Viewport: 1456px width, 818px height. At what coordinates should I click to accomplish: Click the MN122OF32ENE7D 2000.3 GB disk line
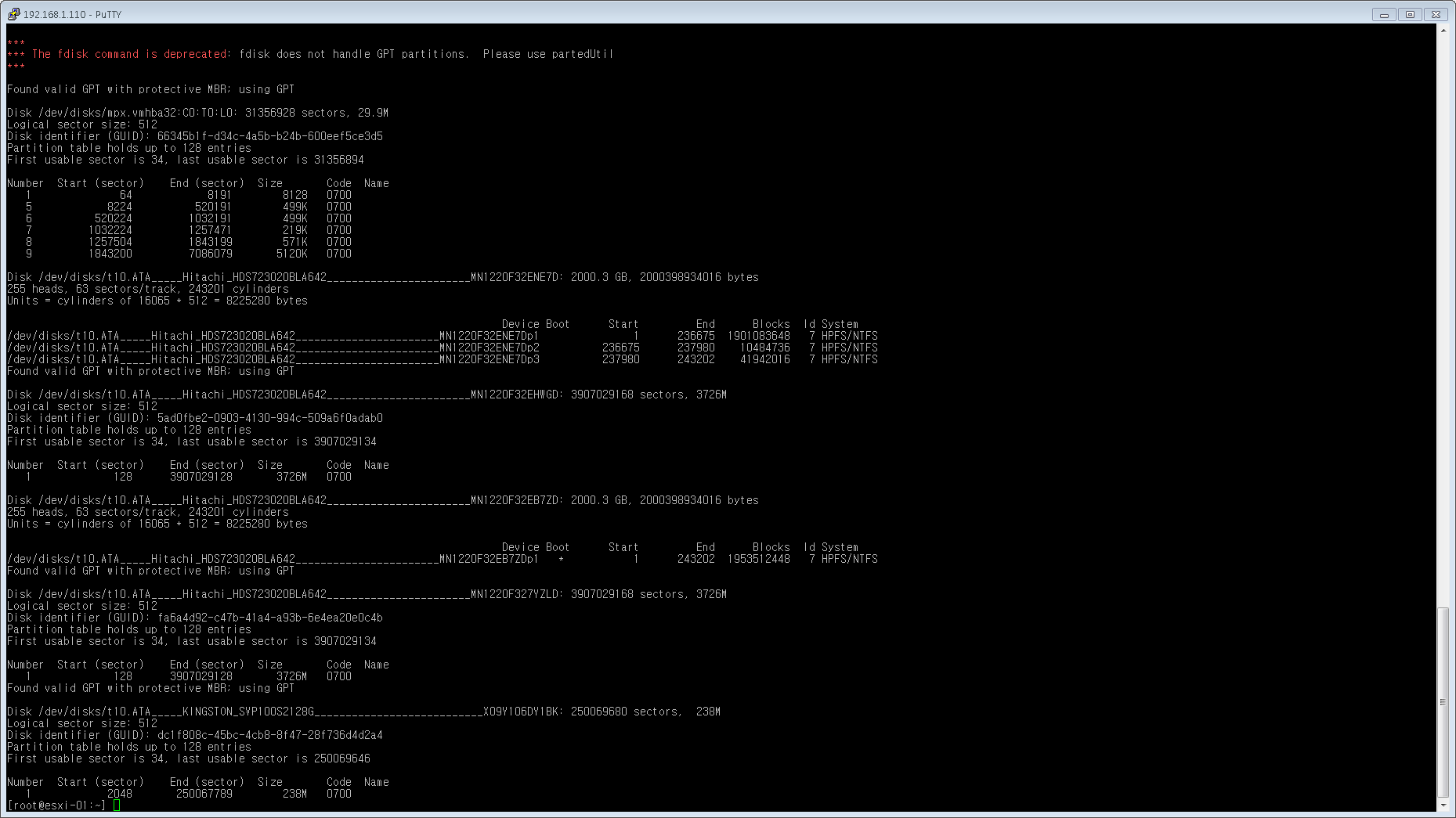coord(383,277)
